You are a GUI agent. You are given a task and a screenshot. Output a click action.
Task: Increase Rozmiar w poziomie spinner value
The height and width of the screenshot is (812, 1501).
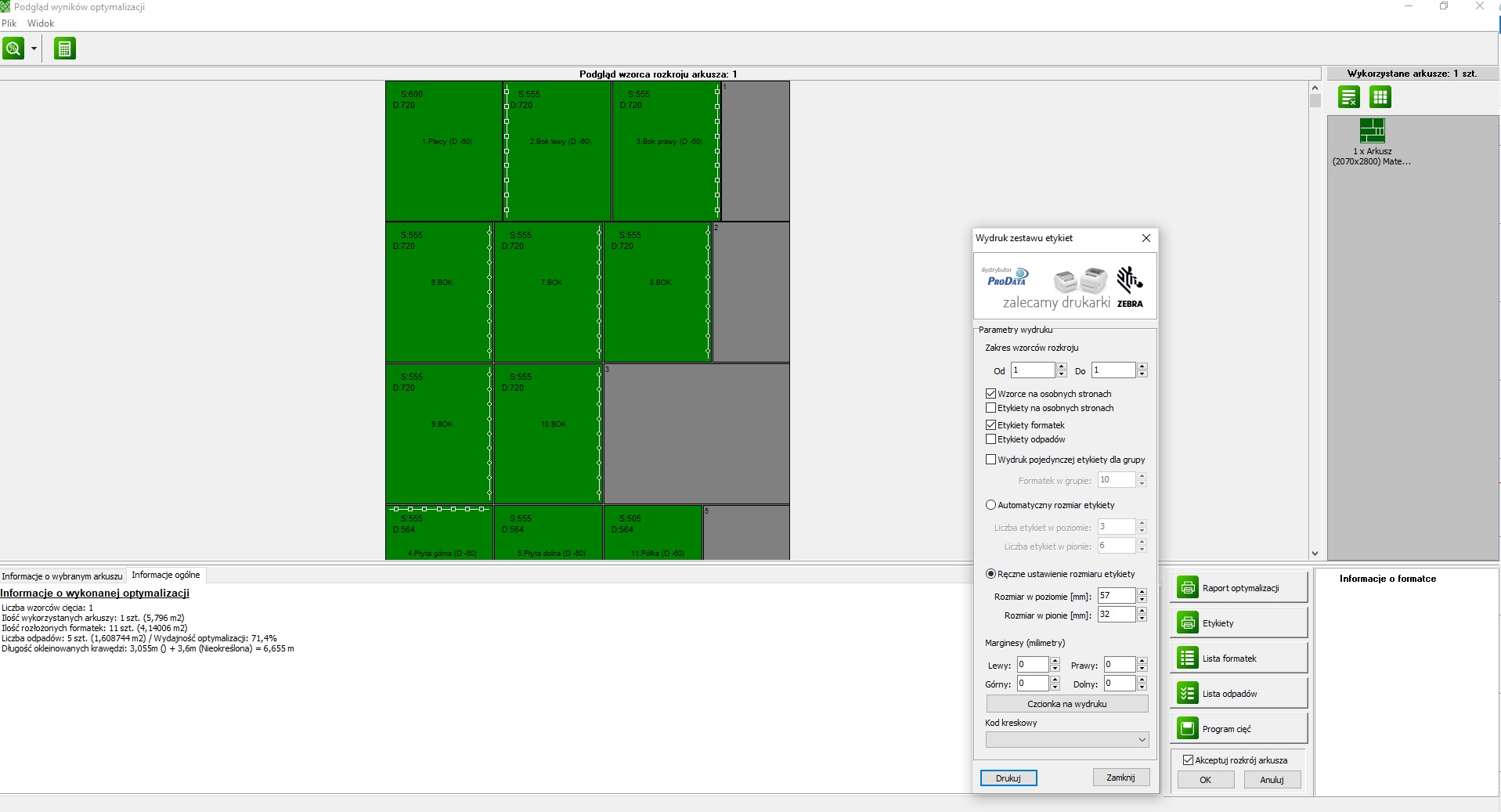pyautogui.click(x=1142, y=592)
